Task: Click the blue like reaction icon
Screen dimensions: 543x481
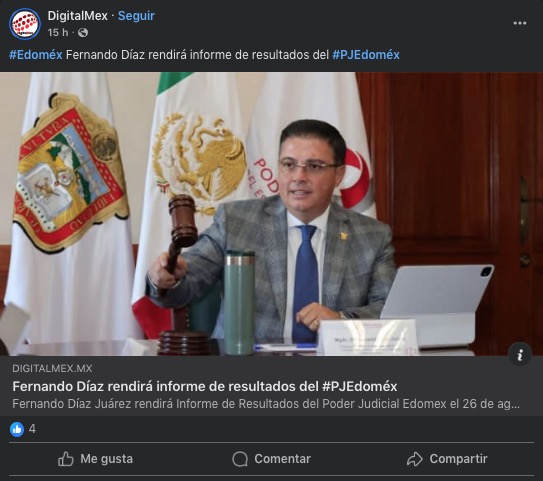Action: [x=17, y=429]
